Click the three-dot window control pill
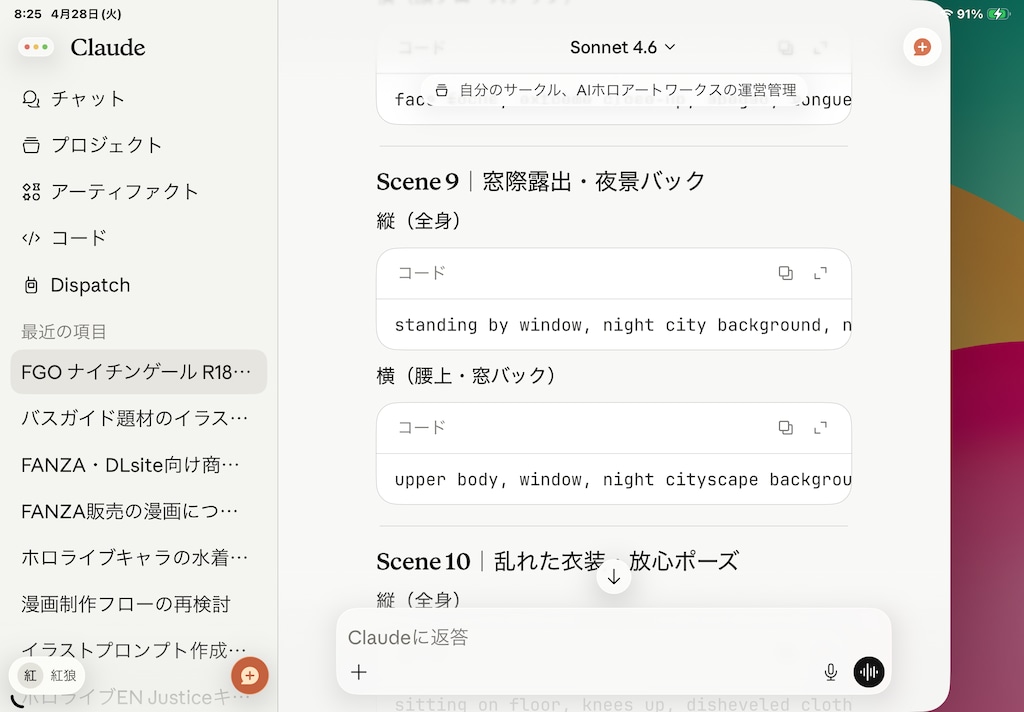Viewport: 1024px width, 712px height. pos(36,47)
